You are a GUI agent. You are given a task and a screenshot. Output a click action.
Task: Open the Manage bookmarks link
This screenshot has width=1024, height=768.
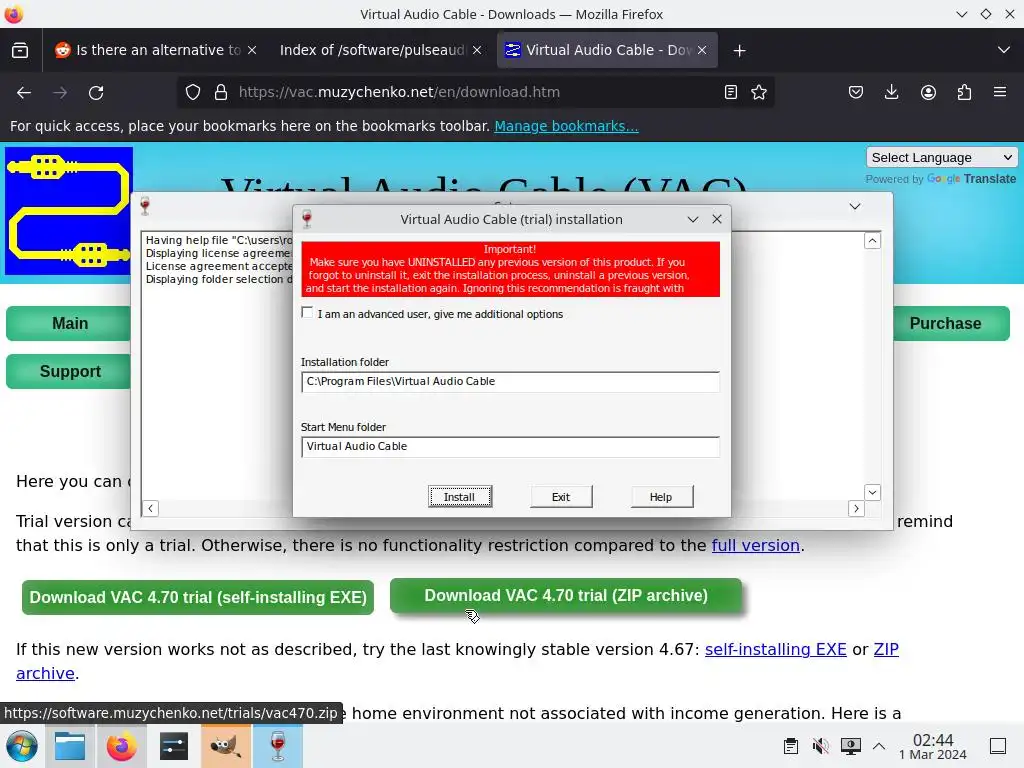click(x=566, y=126)
